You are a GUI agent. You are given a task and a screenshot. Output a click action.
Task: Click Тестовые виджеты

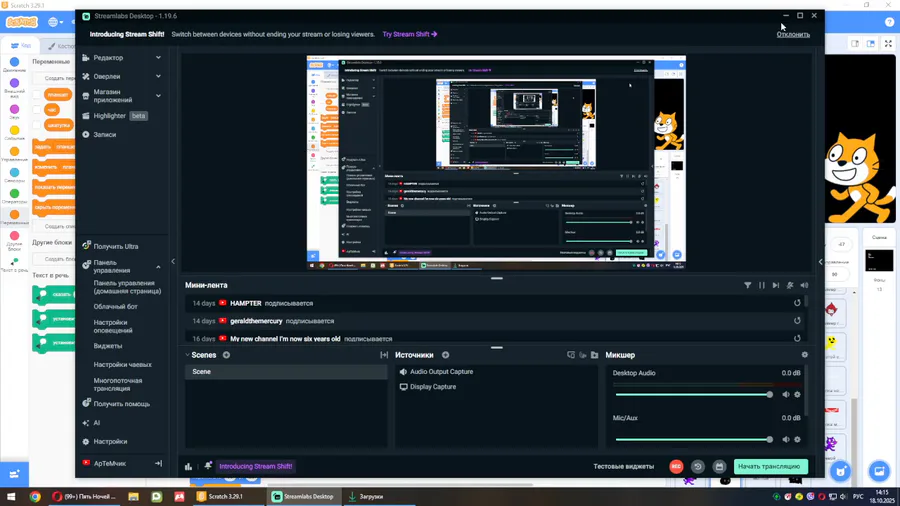tap(623, 466)
